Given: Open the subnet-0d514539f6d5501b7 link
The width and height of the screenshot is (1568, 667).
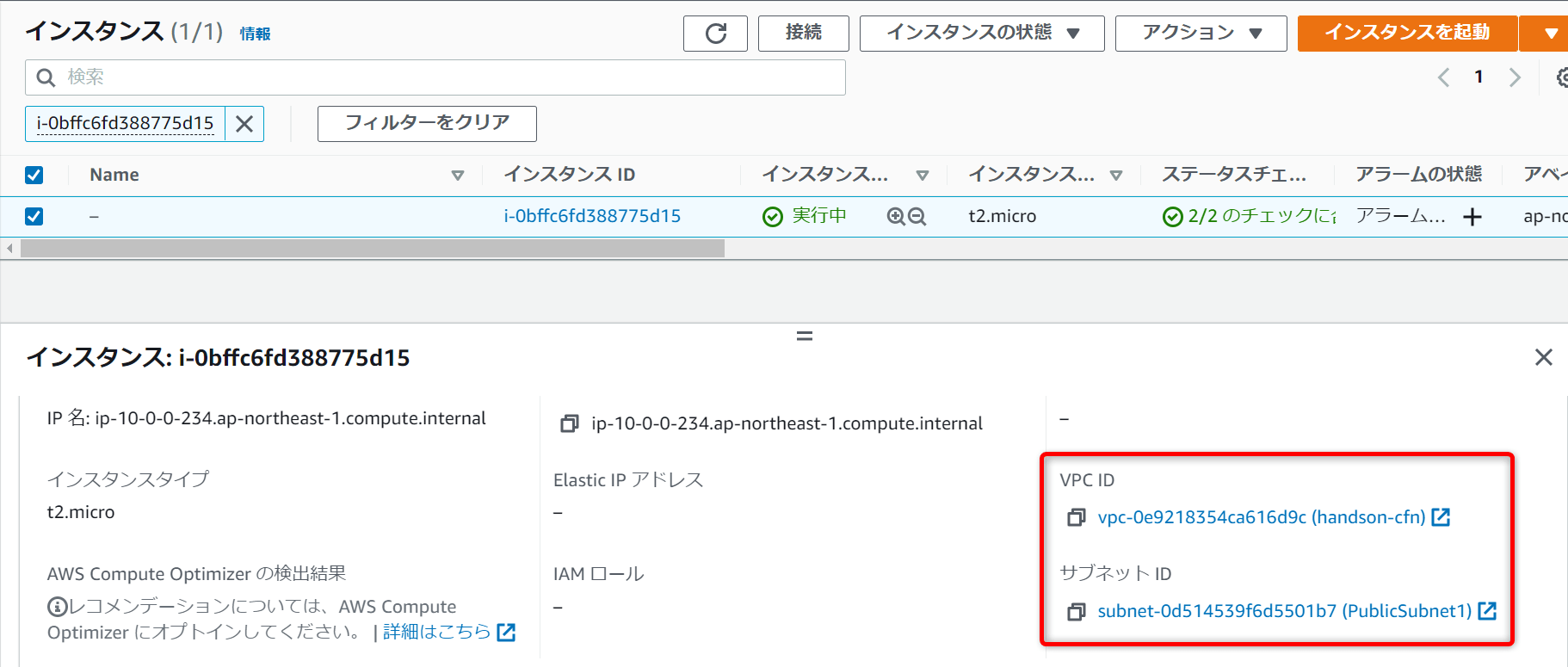Looking at the screenshot, I should (1285, 611).
